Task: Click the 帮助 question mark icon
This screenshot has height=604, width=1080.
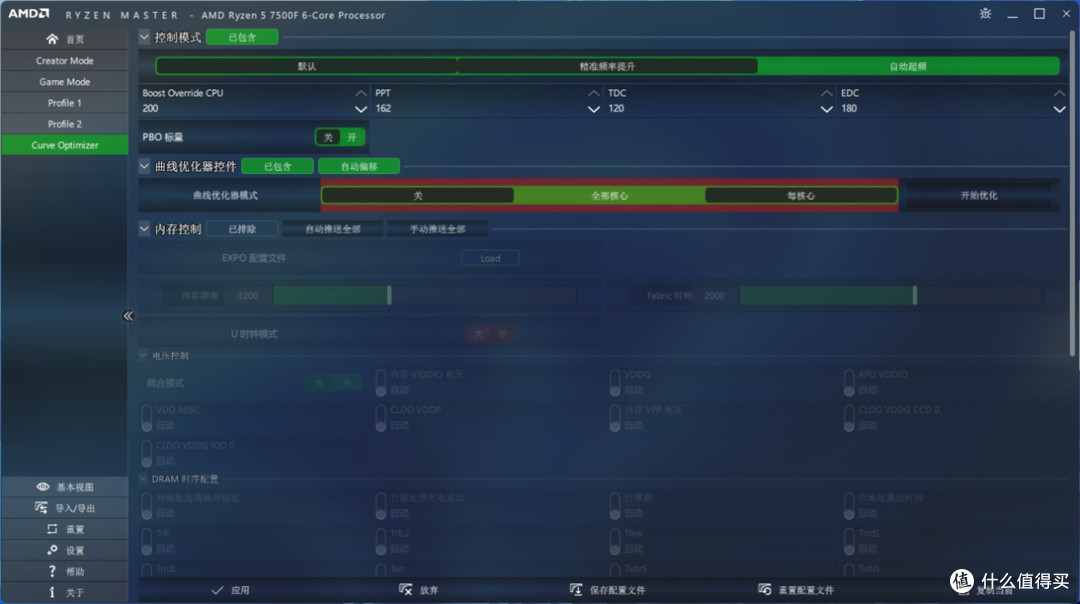Action: point(52,571)
